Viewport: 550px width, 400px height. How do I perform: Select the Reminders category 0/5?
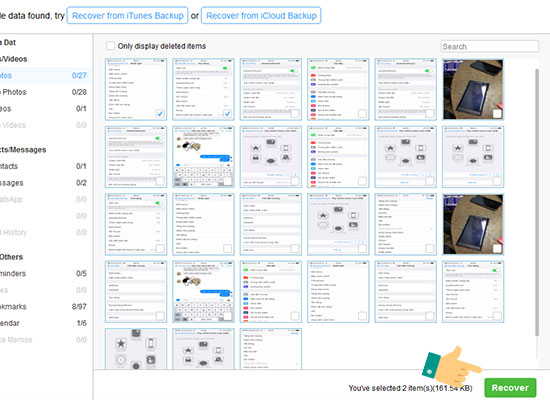(x=43, y=273)
